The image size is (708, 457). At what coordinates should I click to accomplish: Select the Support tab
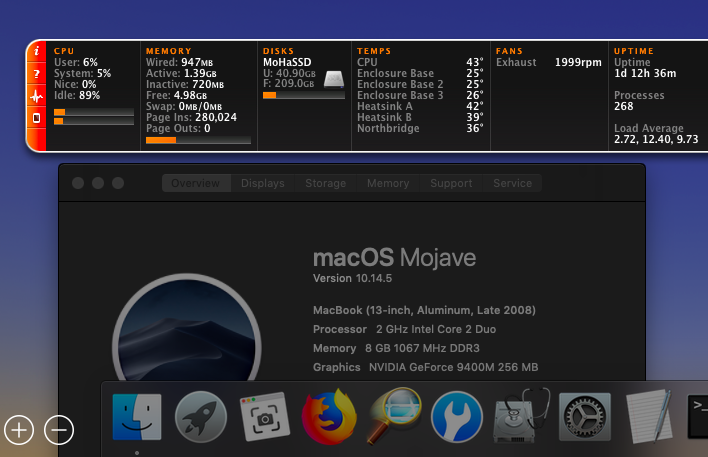coord(452,183)
